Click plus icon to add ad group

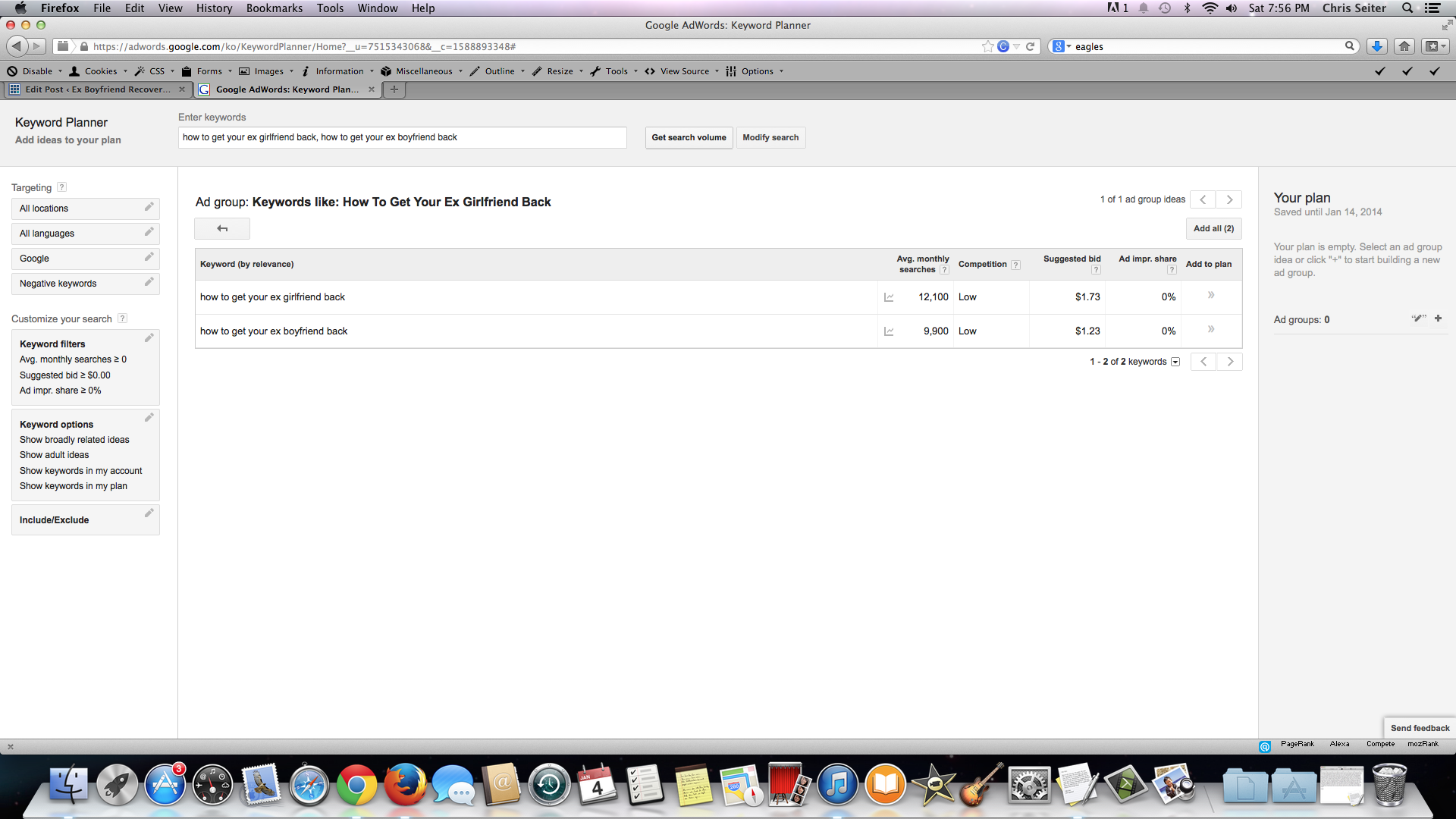point(1438,318)
